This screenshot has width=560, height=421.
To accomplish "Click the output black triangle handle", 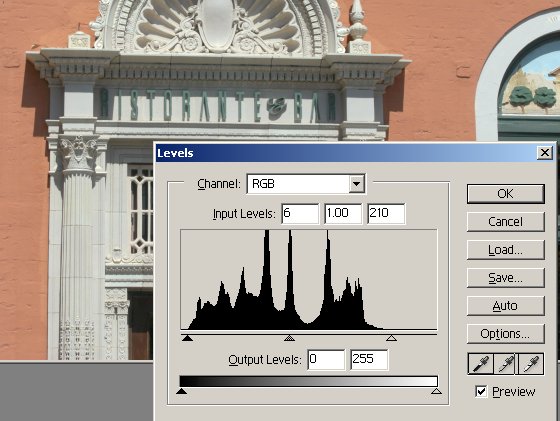I will [181, 391].
